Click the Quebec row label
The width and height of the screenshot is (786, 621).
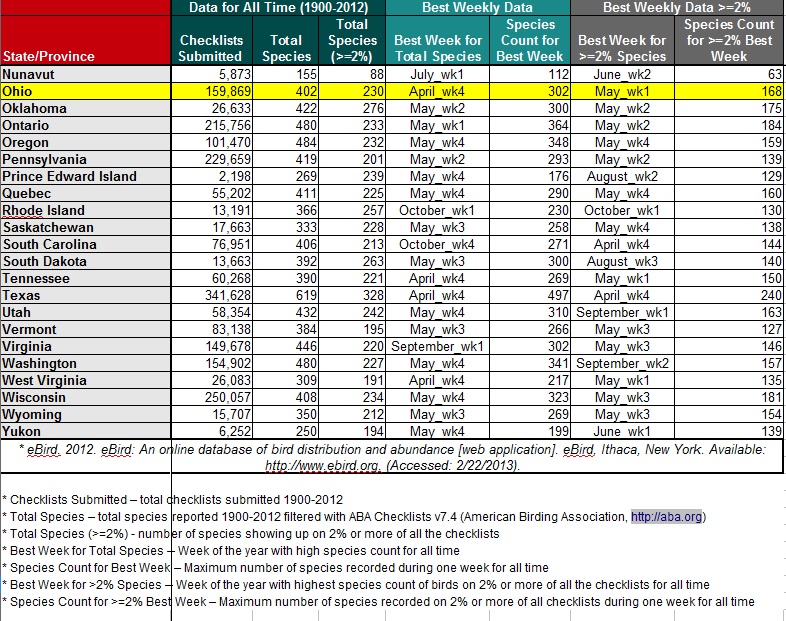85,193
